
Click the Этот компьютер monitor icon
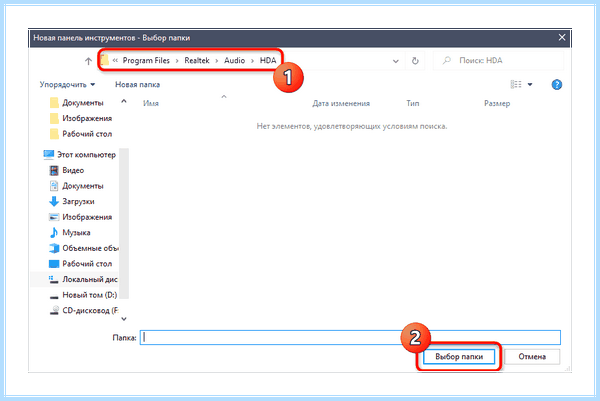coord(49,154)
